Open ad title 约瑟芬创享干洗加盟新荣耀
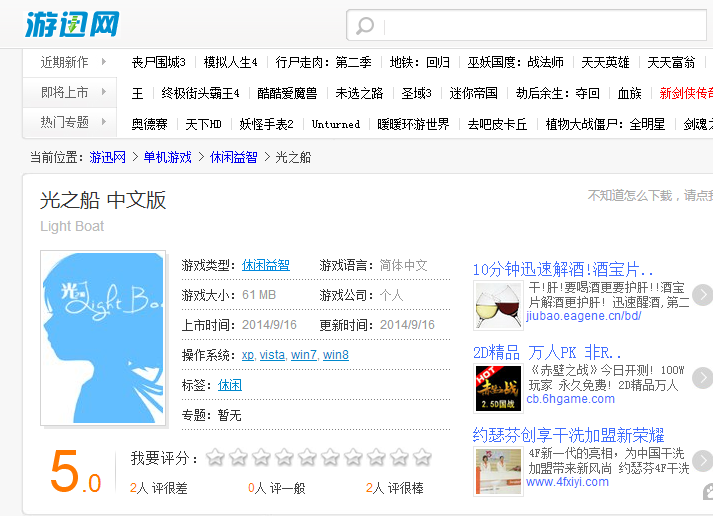713x516 pixels. 568,435
